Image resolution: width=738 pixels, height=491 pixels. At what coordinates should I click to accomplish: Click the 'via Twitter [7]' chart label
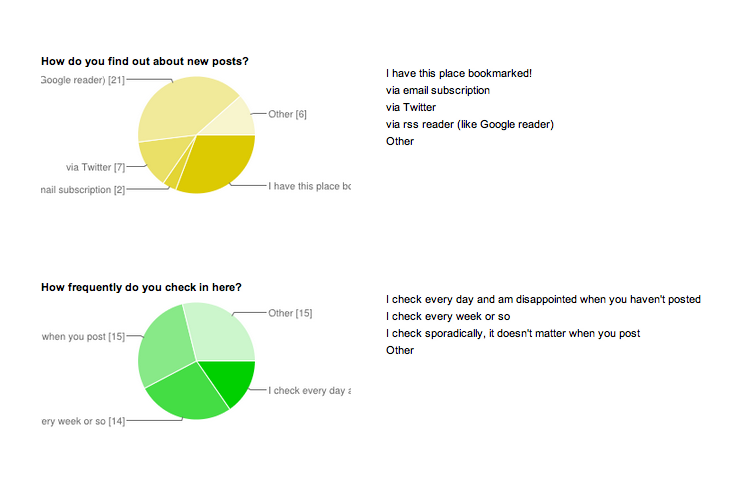[96, 167]
